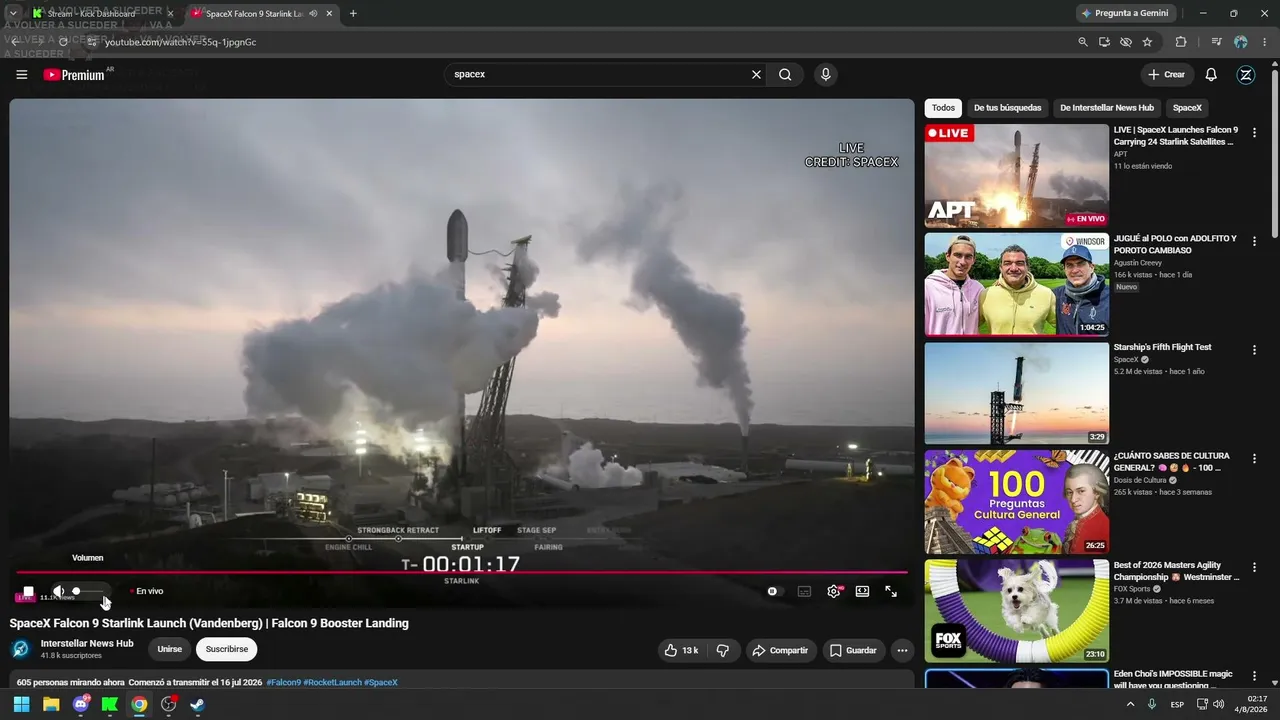The width and height of the screenshot is (1280, 720).
Task: Bookmark this page with the star icon
Action: tap(1147, 42)
